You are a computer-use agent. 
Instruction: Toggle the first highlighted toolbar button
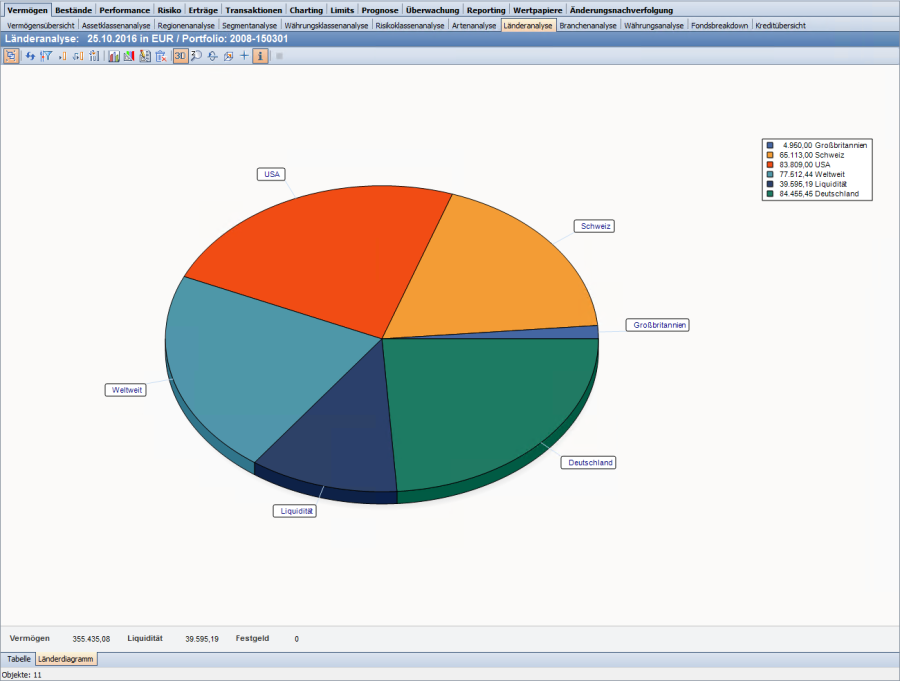(11, 56)
